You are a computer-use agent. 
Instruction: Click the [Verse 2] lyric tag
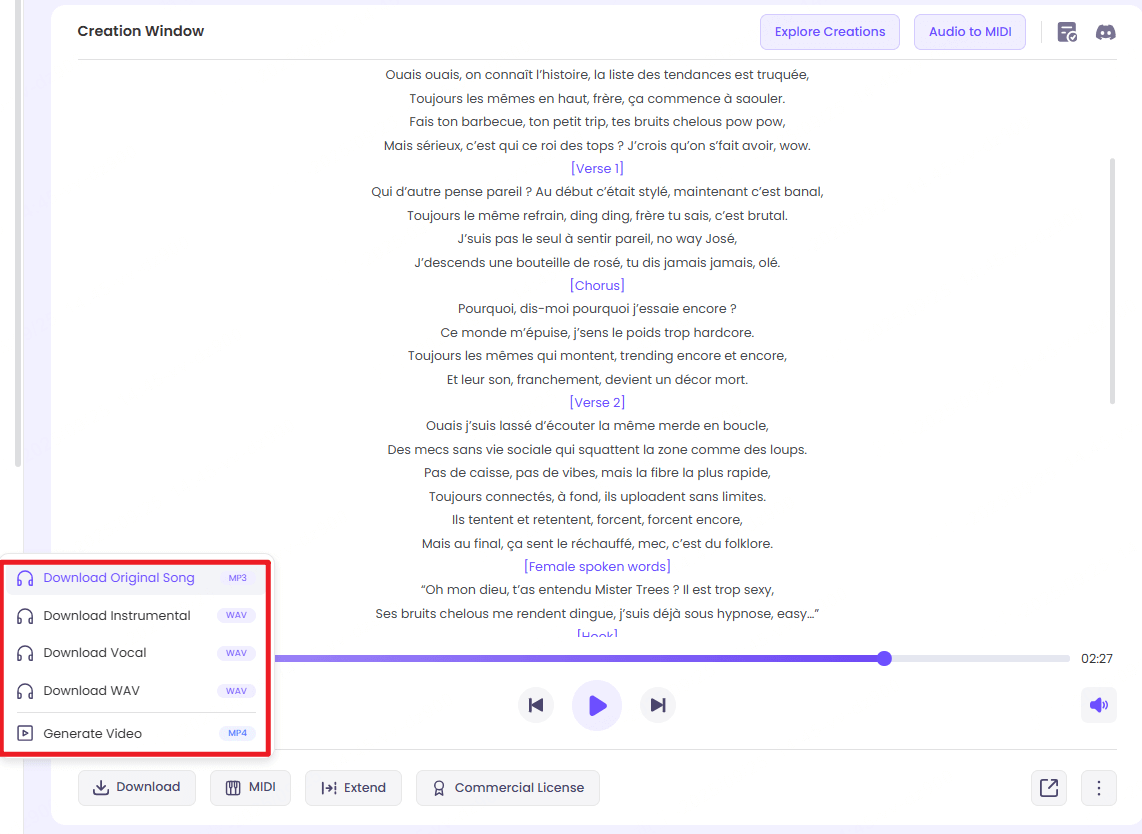tap(597, 402)
